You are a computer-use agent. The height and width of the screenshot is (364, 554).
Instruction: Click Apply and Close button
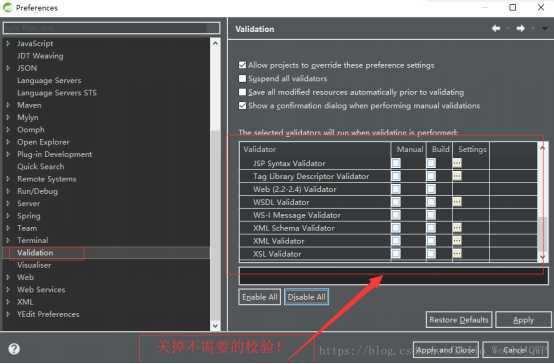(446, 350)
